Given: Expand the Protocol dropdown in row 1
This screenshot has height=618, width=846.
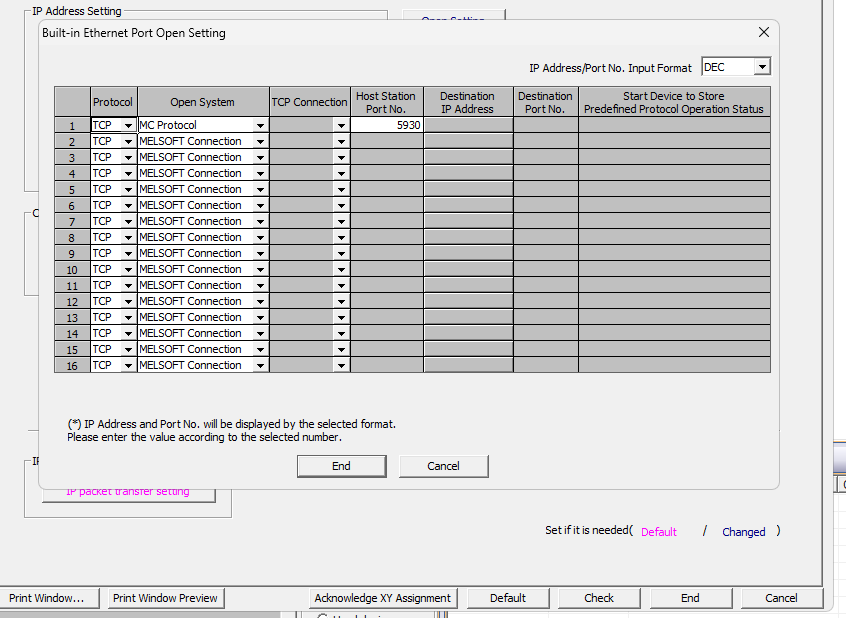Looking at the screenshot, I should click(x=128, y=126).
